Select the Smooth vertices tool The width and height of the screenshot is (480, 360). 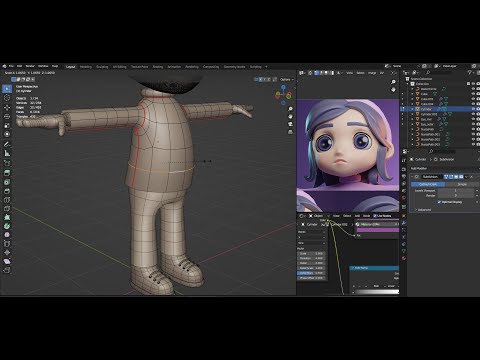(x=7, y=235)
